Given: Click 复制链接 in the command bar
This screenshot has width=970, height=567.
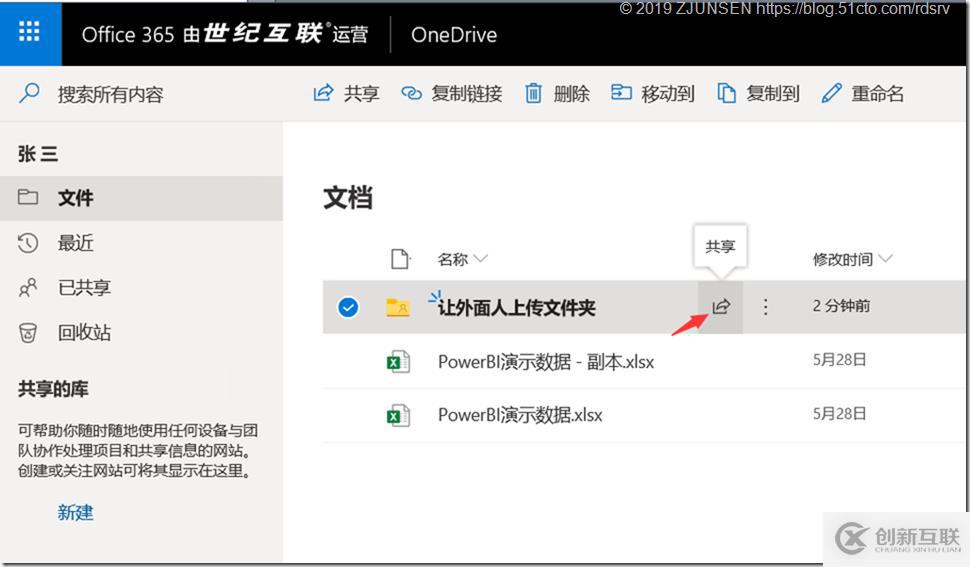Looking at the screenshot, I should [x=452, y=94].
